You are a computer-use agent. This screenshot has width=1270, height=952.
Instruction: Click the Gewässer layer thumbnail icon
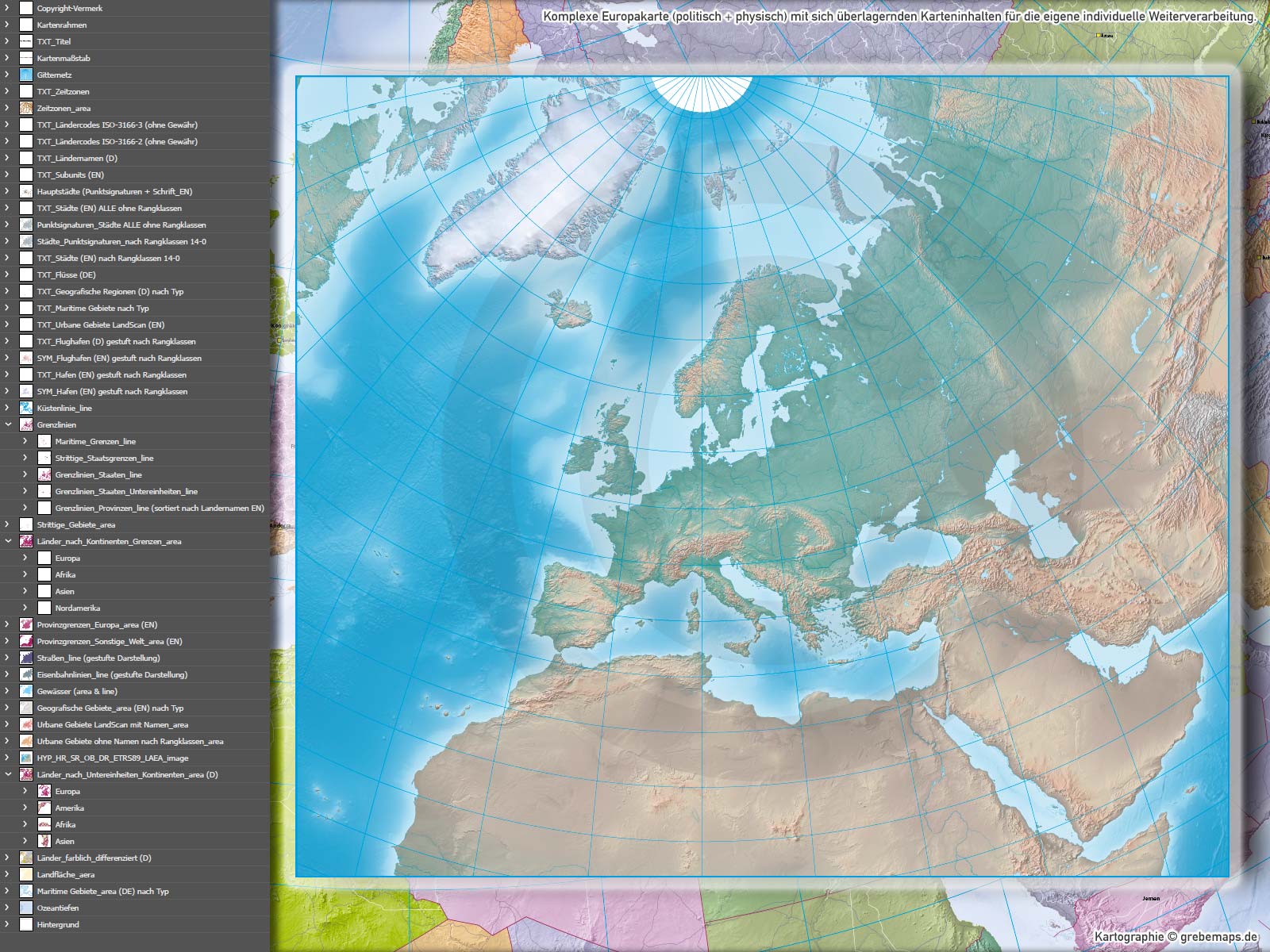coord(26,691)
